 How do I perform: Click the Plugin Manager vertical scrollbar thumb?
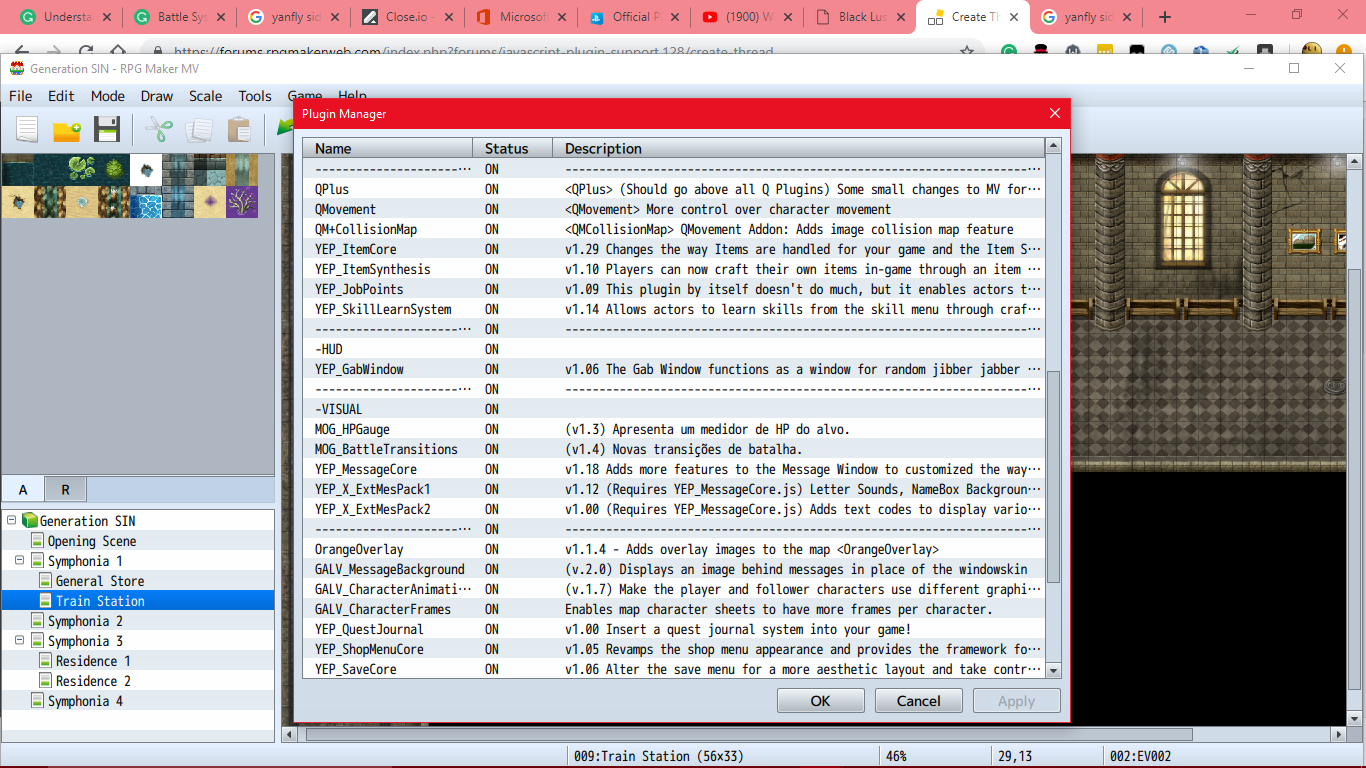pos(1053,476)
